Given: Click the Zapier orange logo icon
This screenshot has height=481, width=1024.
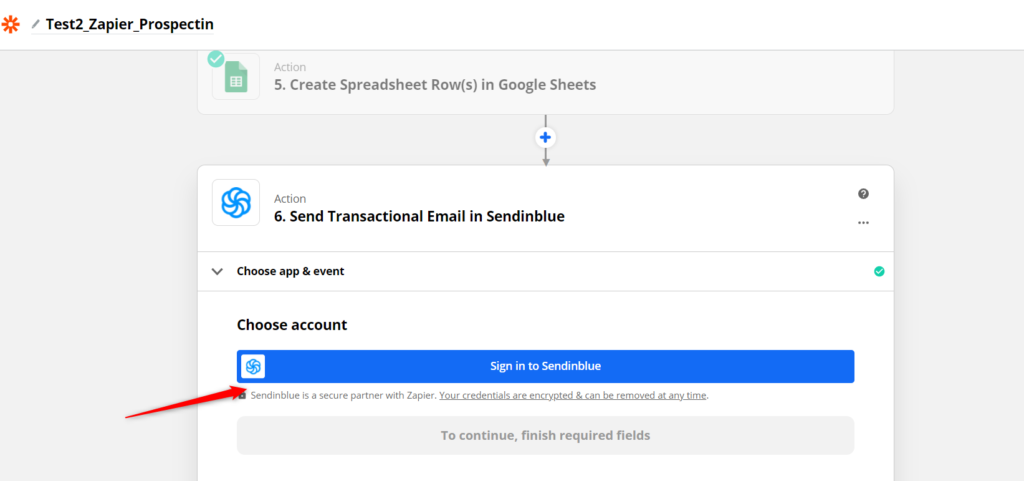Looking at the screenshot, I should click(10, 25).
